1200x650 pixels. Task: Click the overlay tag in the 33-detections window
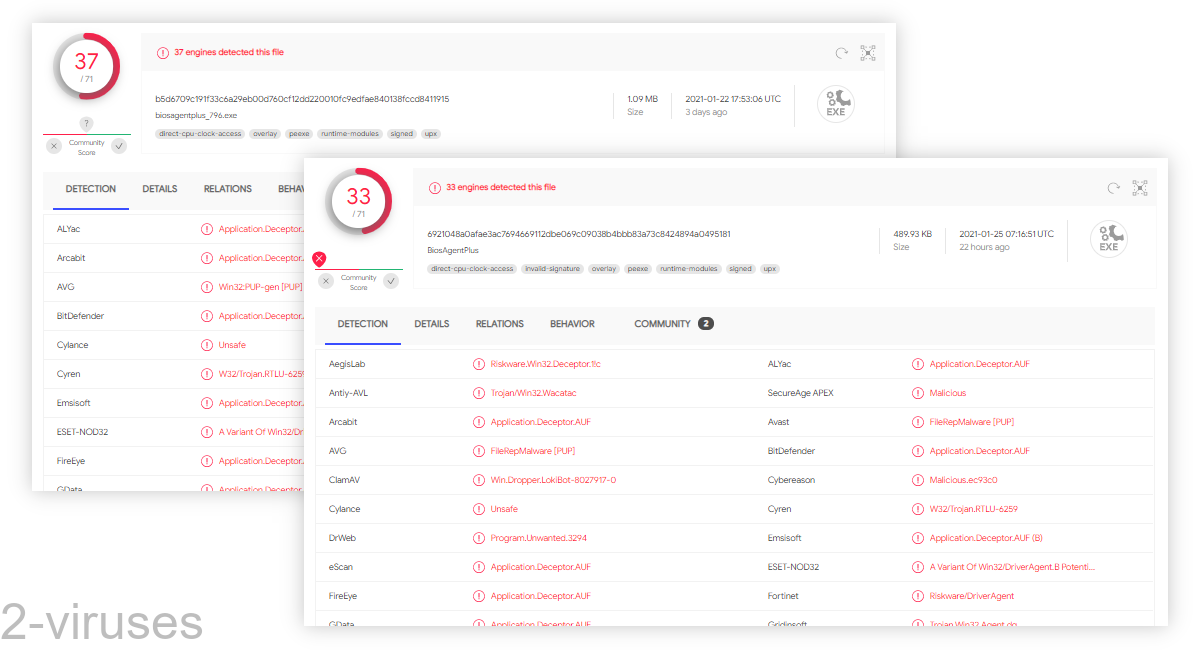pos(603,269)
